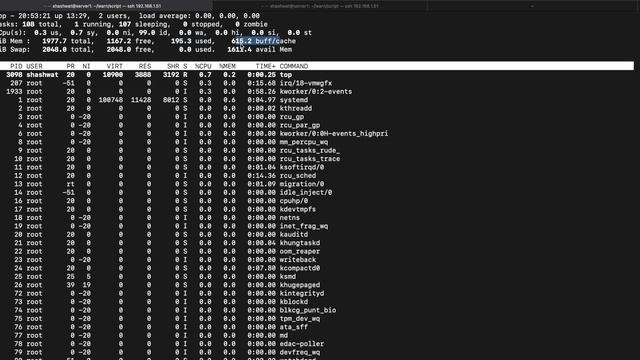Click the USER column header
The image size is (640, 360).
[34, 66]
